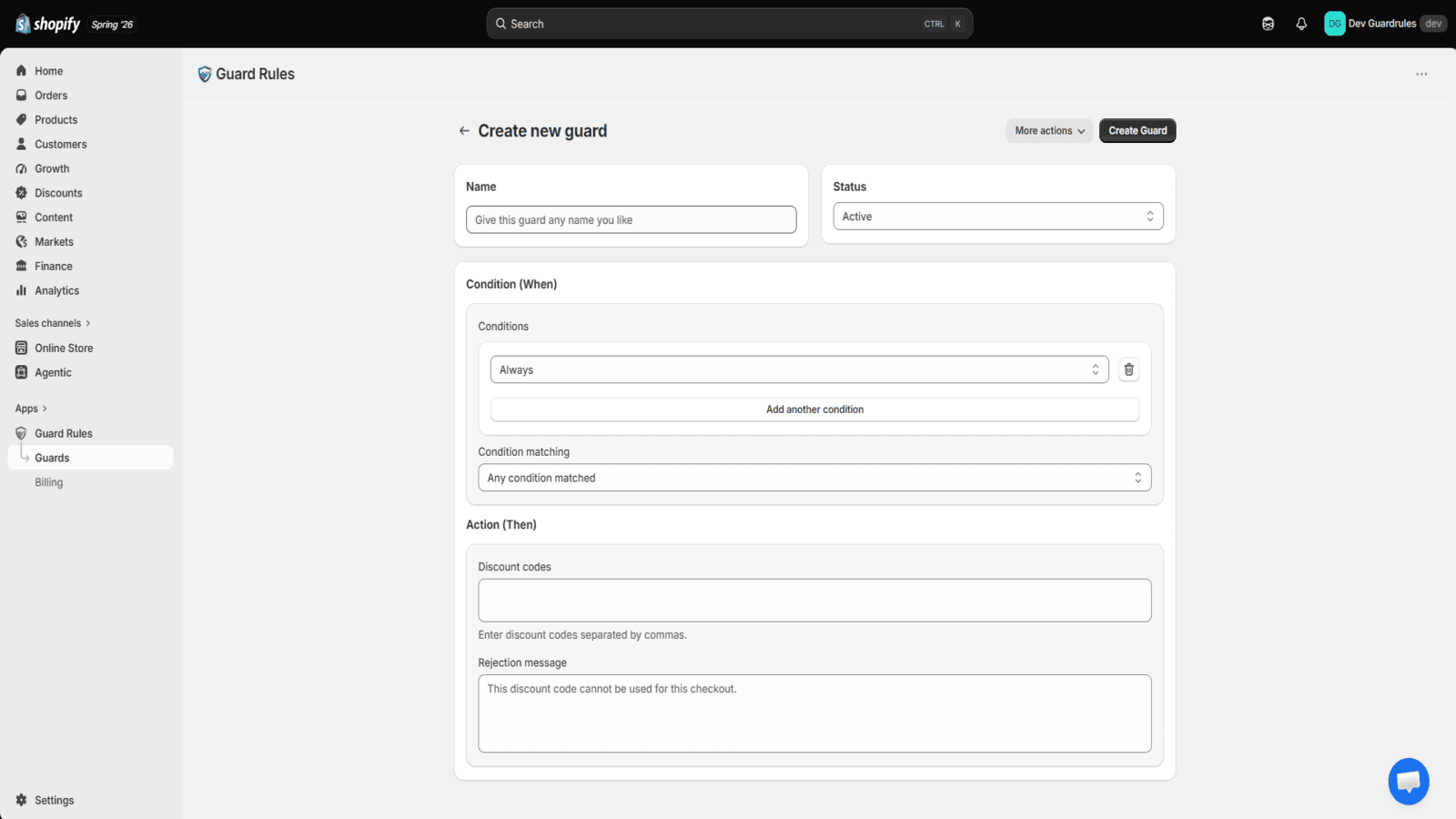Click the Settings gear icon
Image resolution: width=1456 pixels, height=819 pixels.
click(21, 800)
